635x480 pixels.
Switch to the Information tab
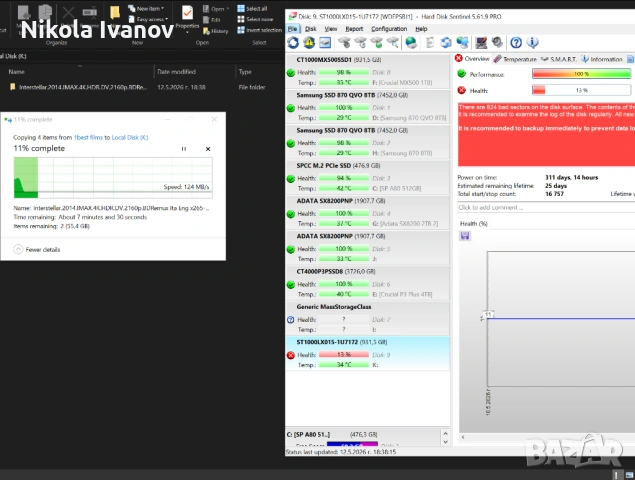coord(602,59)
